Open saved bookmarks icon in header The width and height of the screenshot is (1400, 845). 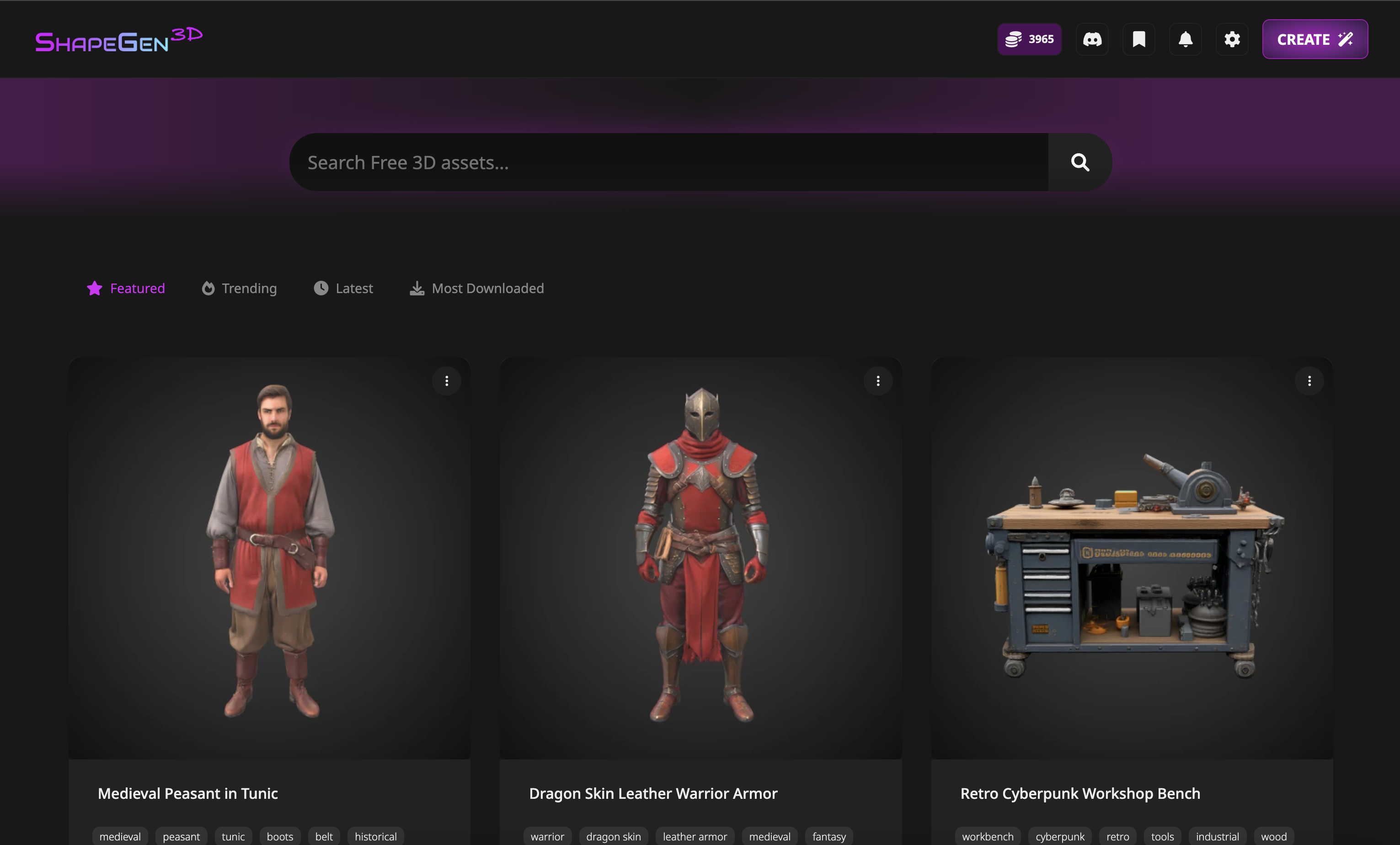click(1138, 39)
